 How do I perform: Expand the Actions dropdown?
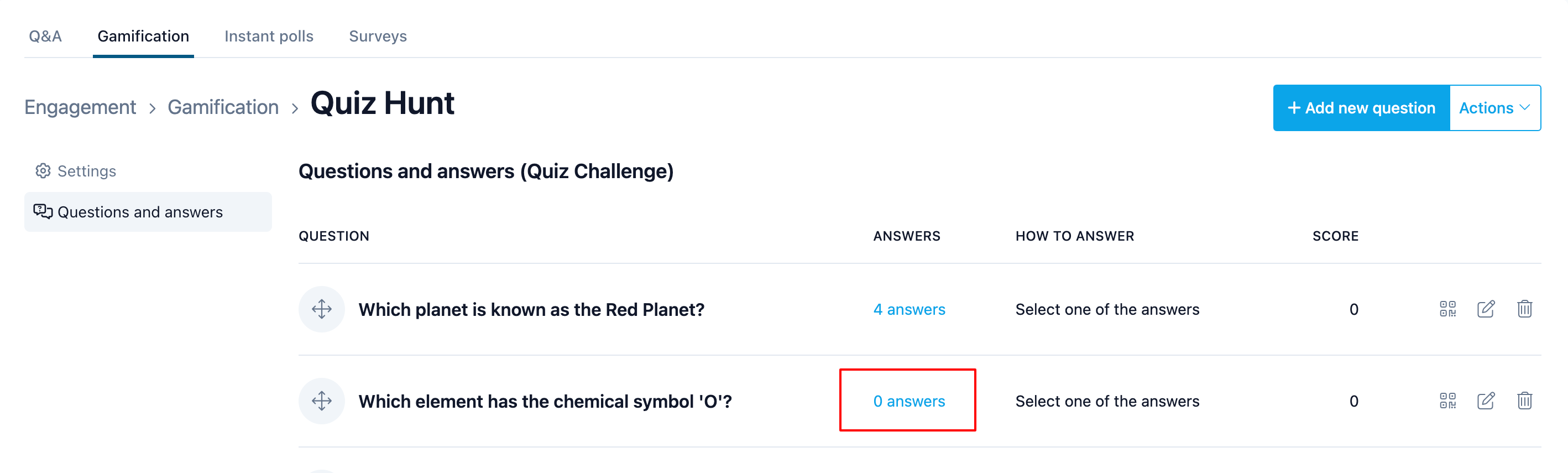pos(1495,108)
